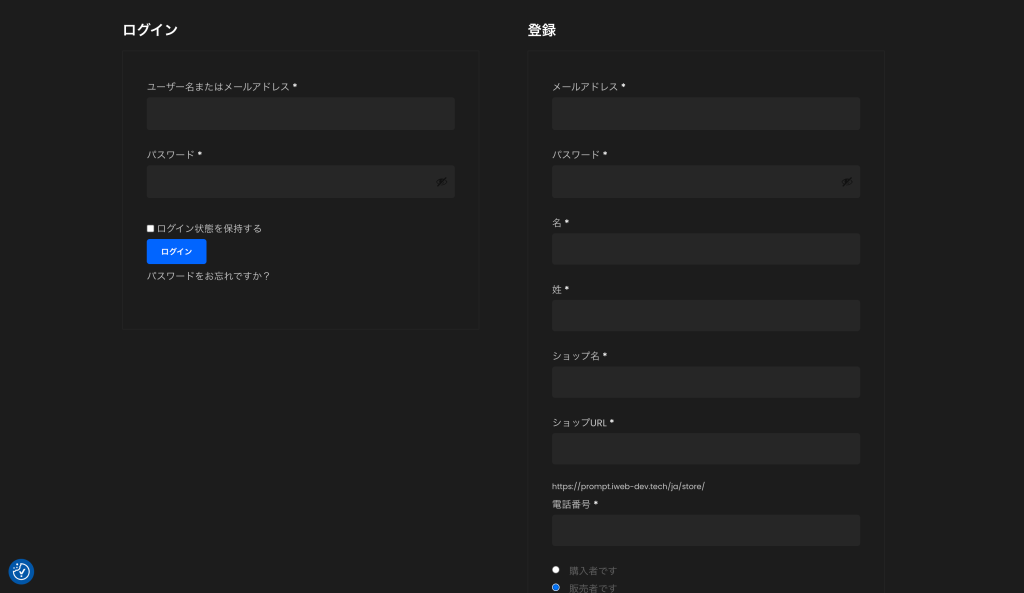Toggle registration password visibility with the eye icon
Viewport: 1024px width, 593px height.
pos(846,182)
